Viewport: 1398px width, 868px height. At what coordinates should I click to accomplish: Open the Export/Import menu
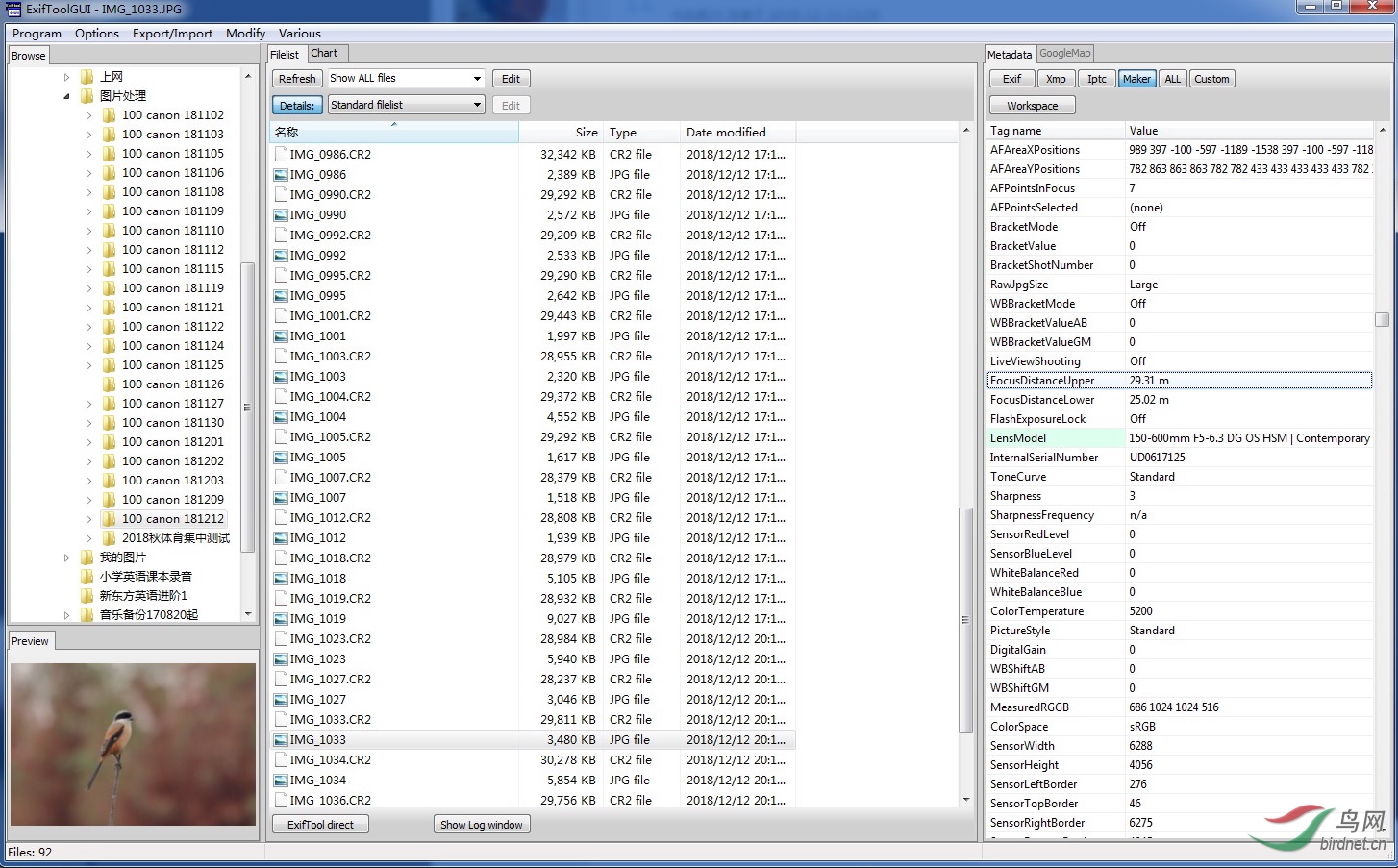coord(172,33)
